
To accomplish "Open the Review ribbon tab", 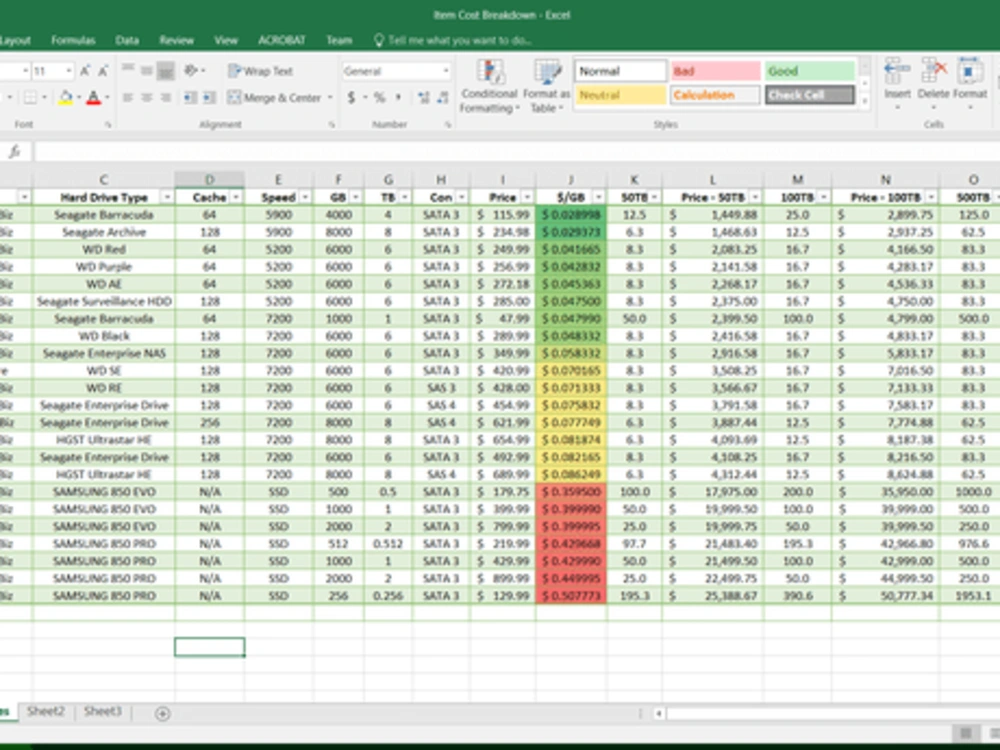I will (x=176, y=40).
